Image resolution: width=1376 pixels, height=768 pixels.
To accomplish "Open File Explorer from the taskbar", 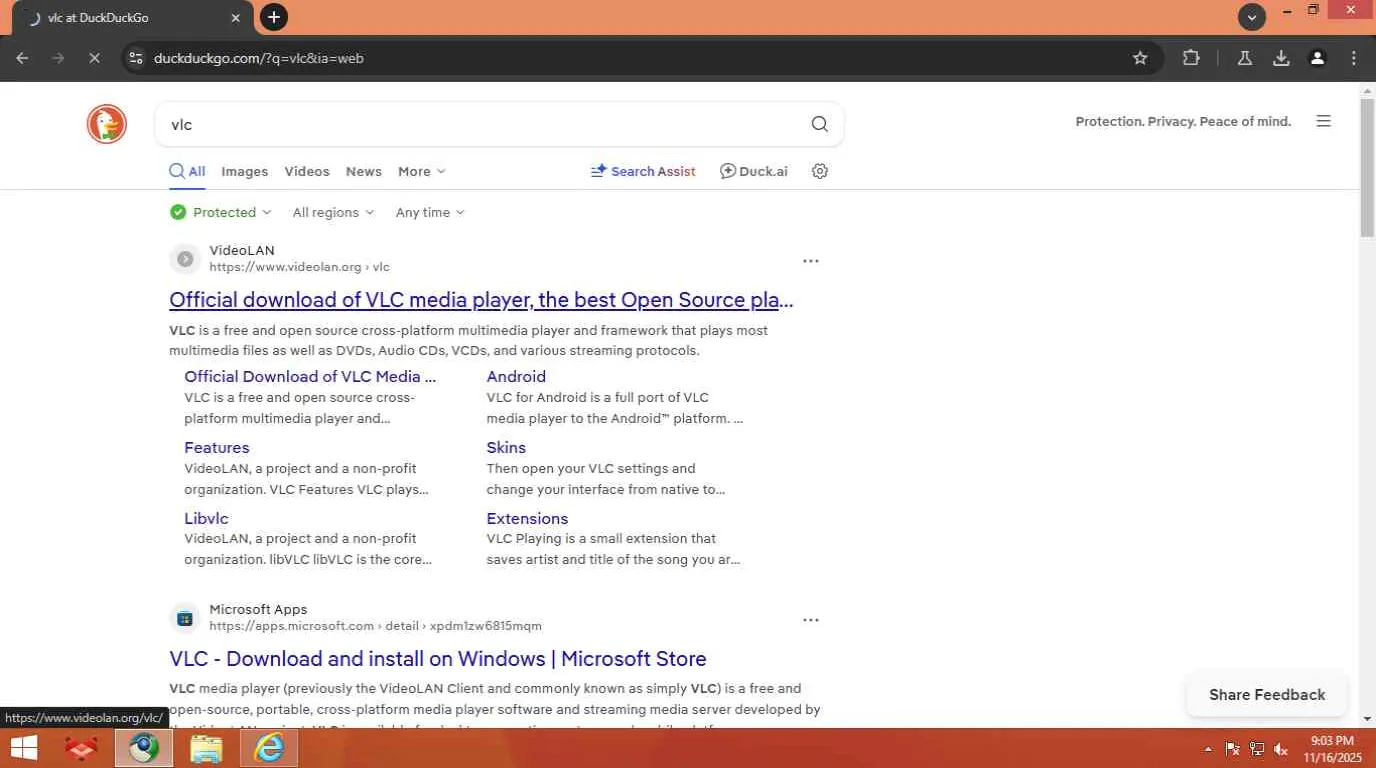I will pyautogui.click(x=206, y=748).
